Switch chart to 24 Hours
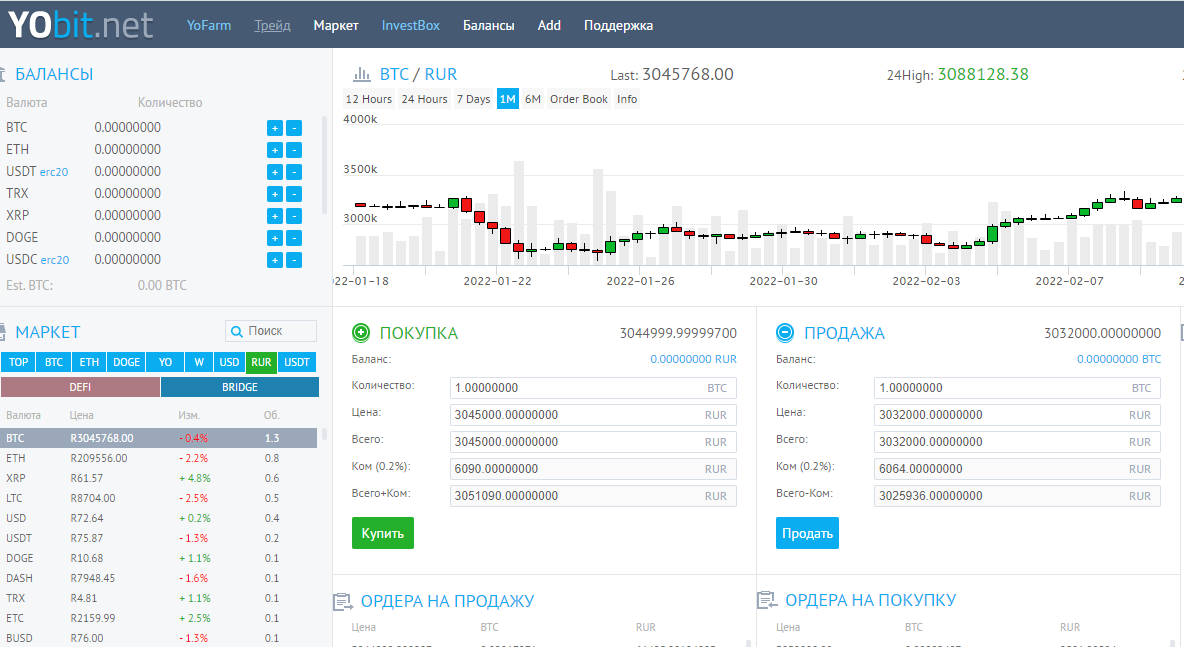This screenshot has width=1184, height=647. pos(424,99)
